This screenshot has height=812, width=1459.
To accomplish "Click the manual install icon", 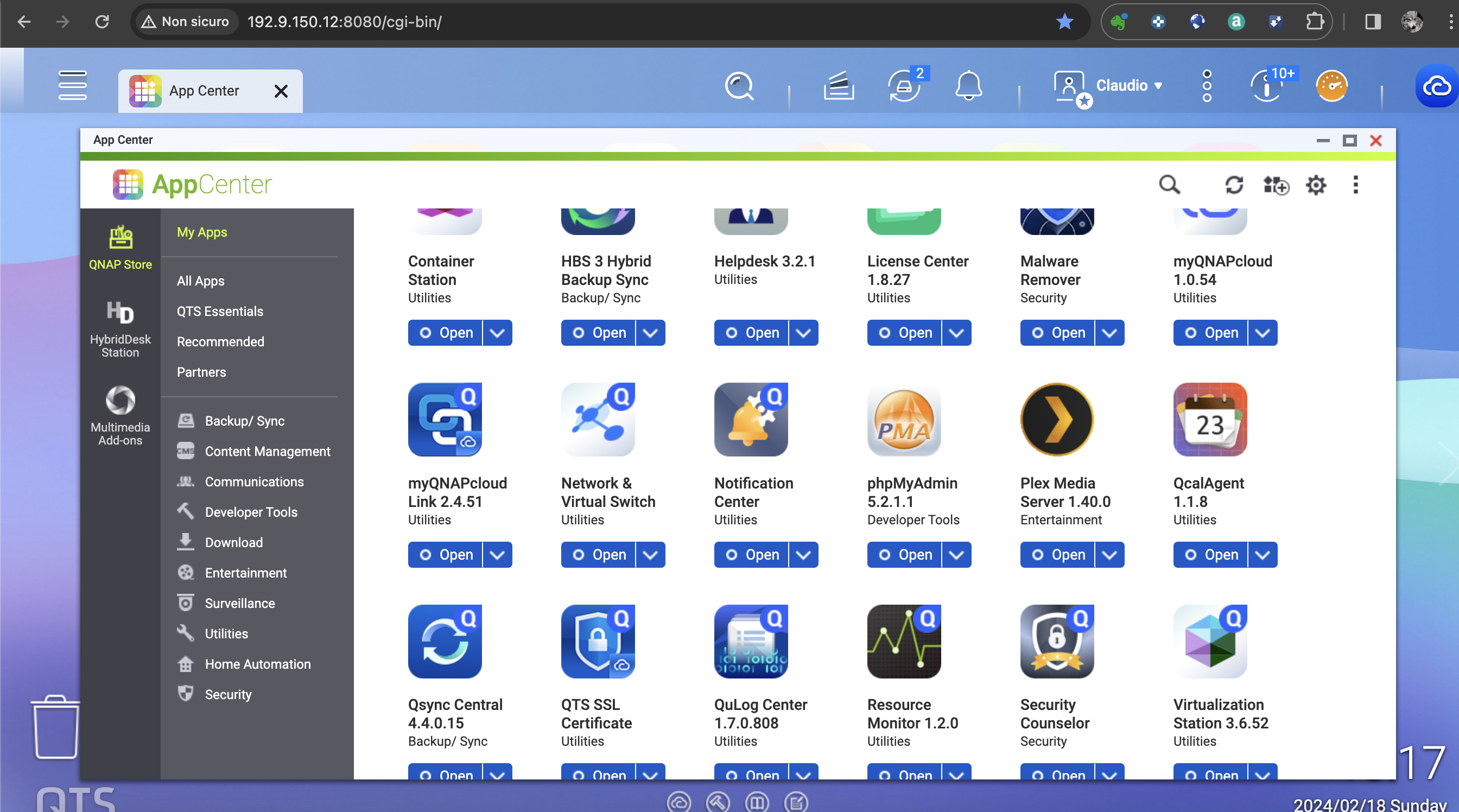I will pos(1276,185).
